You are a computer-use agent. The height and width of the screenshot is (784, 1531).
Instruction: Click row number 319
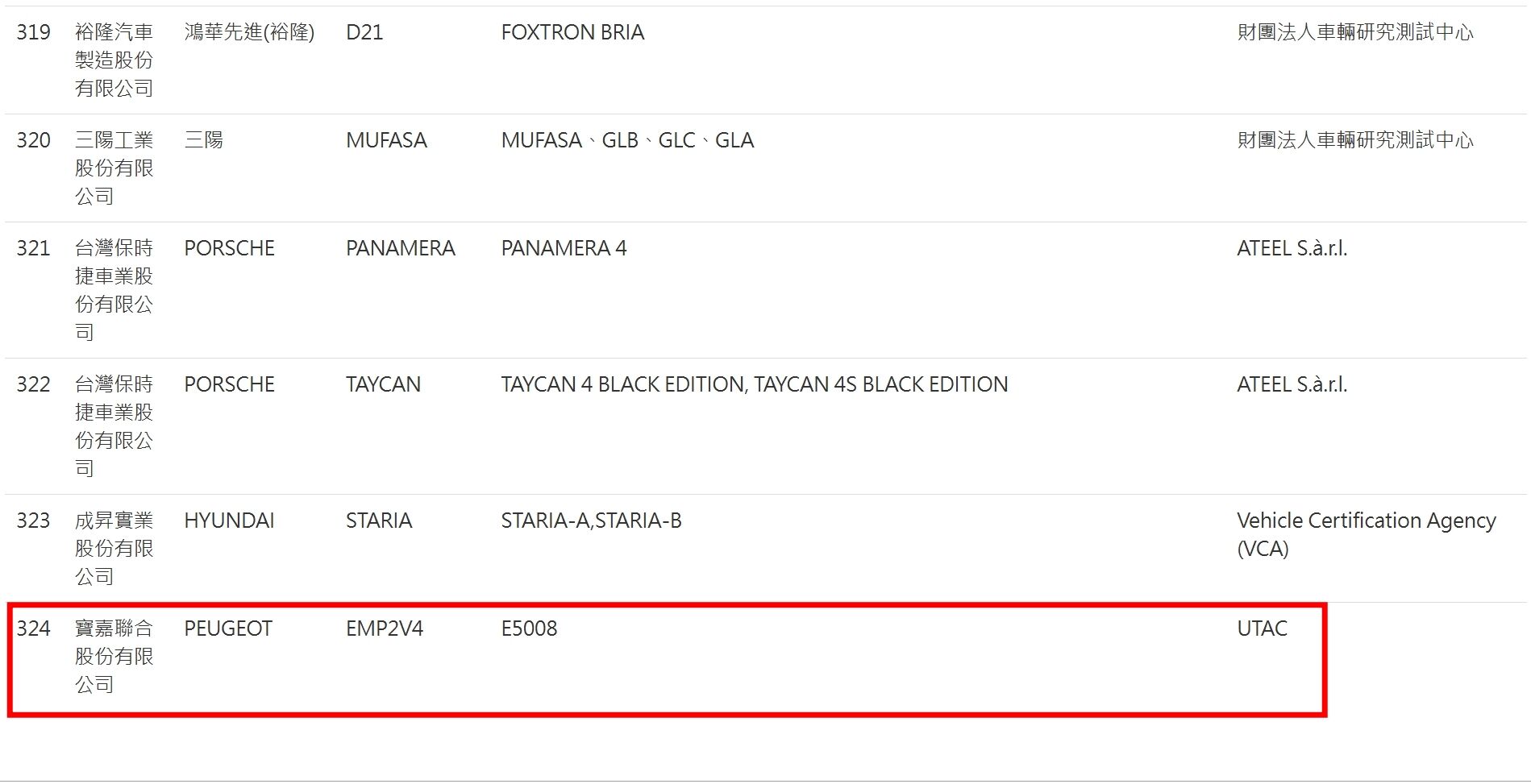click(x=33, y=32)
